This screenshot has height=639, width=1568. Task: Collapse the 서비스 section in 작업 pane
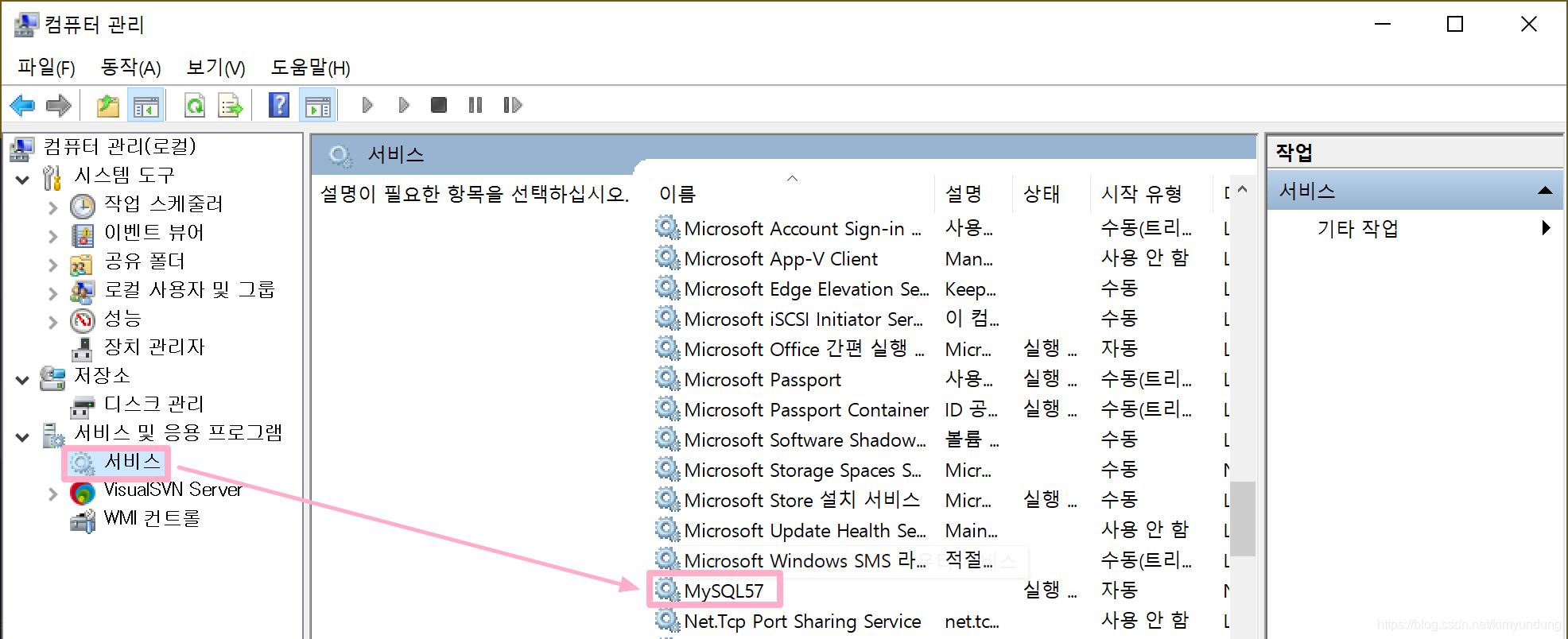pyautogui.click(x=1545, y=191)
